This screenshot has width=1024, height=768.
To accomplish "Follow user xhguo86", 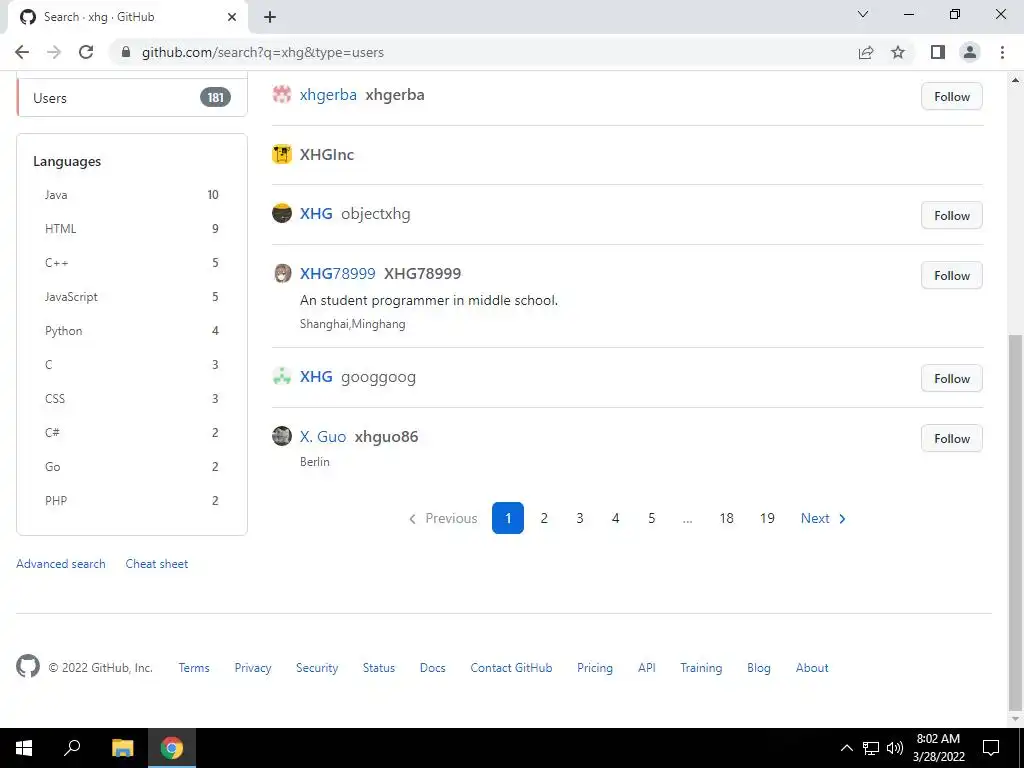I will click(952, 438).
